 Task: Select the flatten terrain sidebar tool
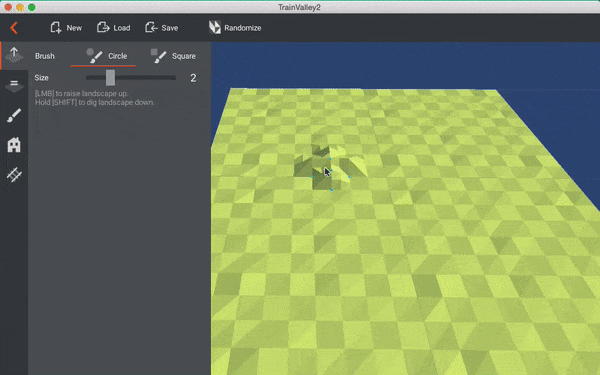click(14, 85)
